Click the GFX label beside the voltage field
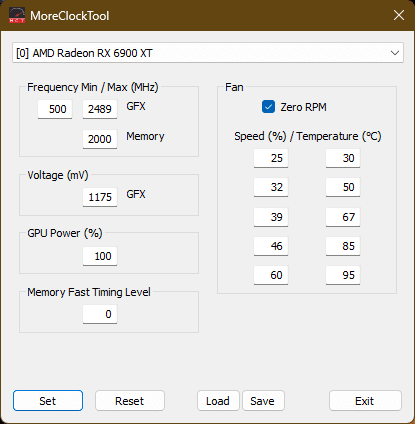 [136, 194]
